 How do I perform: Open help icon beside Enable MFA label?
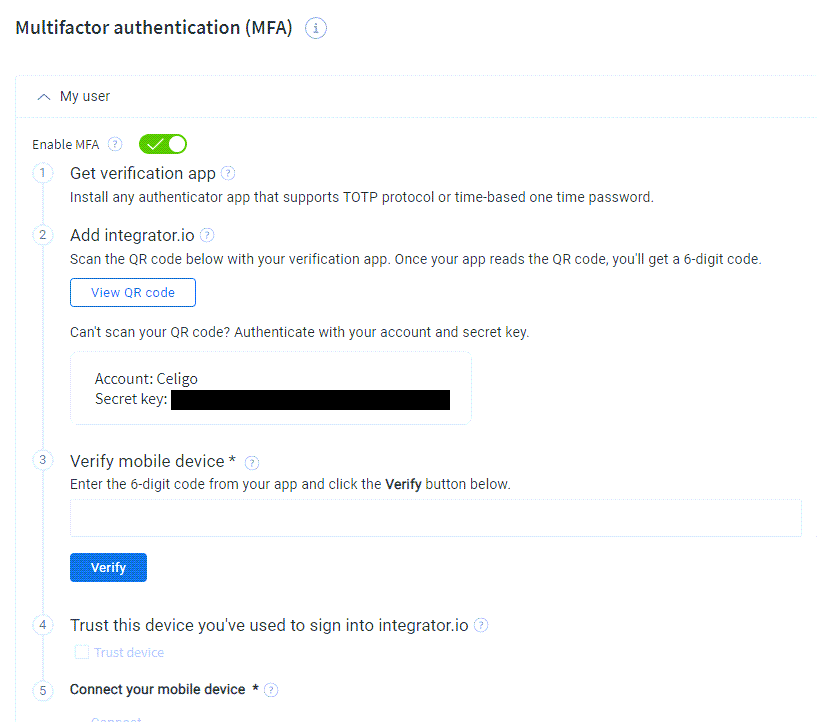click(x=115, y=144)
